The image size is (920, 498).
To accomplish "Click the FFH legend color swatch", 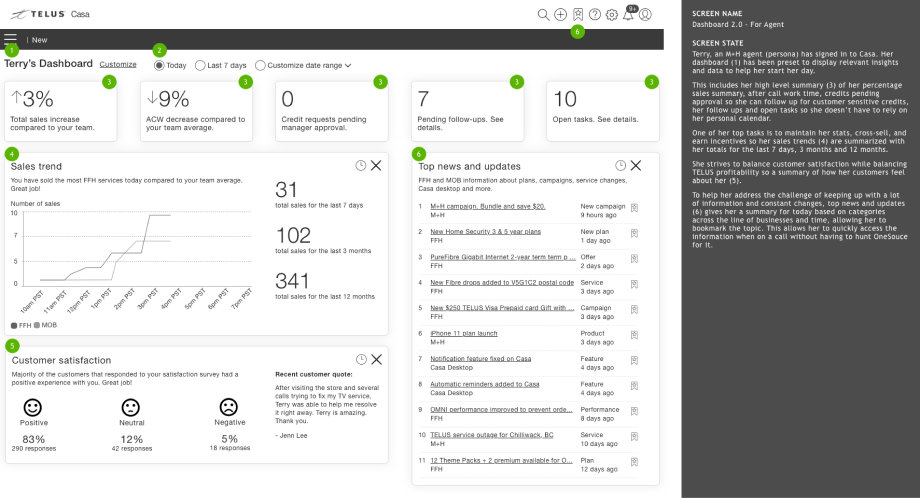I will [x=14, y=326].
